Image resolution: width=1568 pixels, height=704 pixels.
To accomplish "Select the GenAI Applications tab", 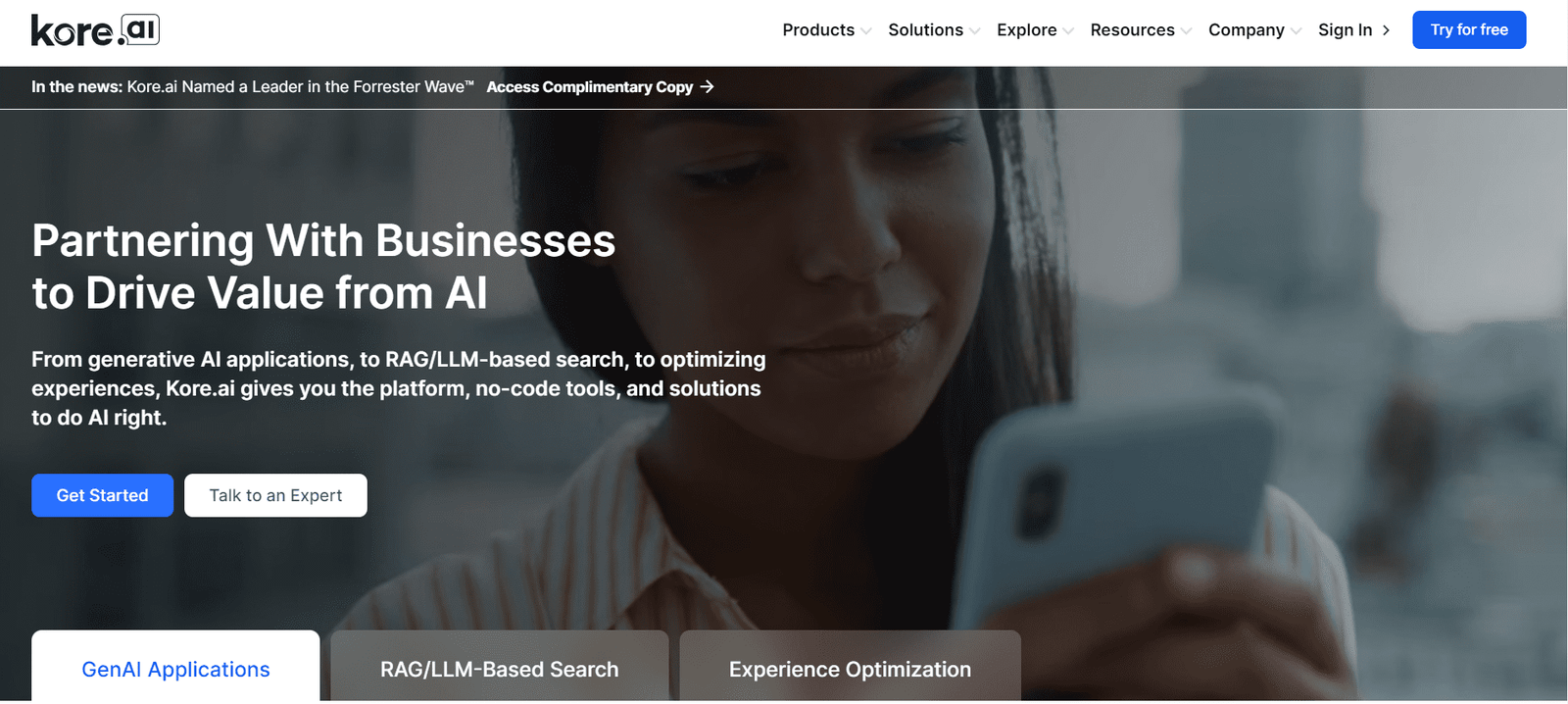I will [x=175, y=667].
